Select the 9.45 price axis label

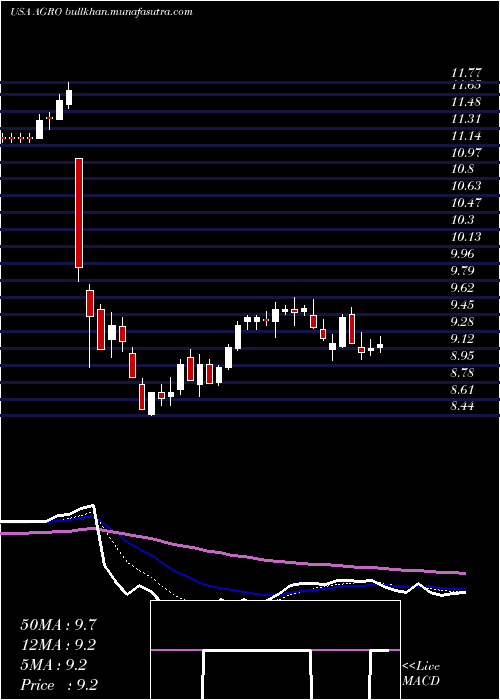tap(464, 305)
